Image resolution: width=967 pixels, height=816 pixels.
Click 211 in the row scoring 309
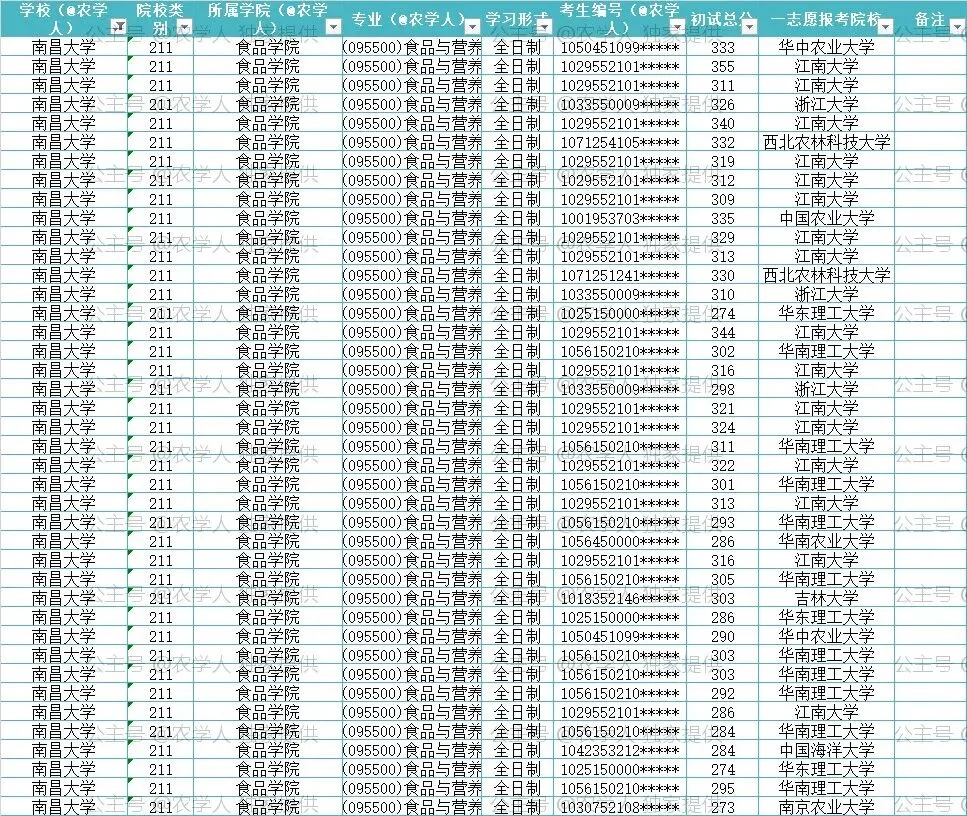(x=160, y=200)
